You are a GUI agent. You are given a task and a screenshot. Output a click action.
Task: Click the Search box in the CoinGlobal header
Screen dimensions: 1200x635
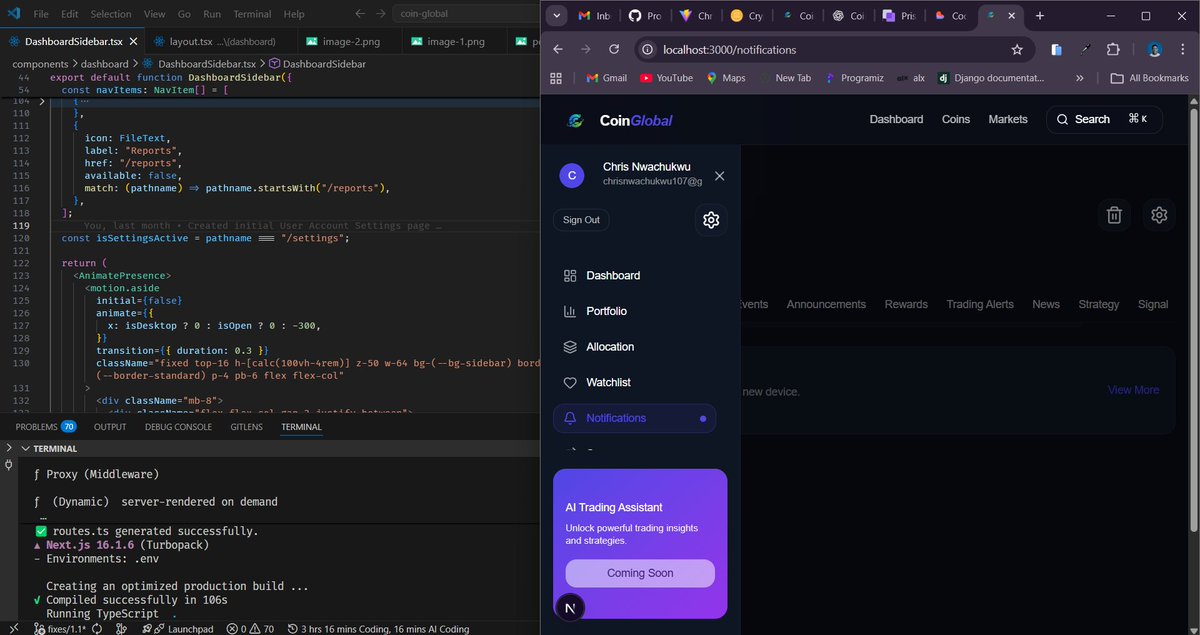[x=1104, y=119]
